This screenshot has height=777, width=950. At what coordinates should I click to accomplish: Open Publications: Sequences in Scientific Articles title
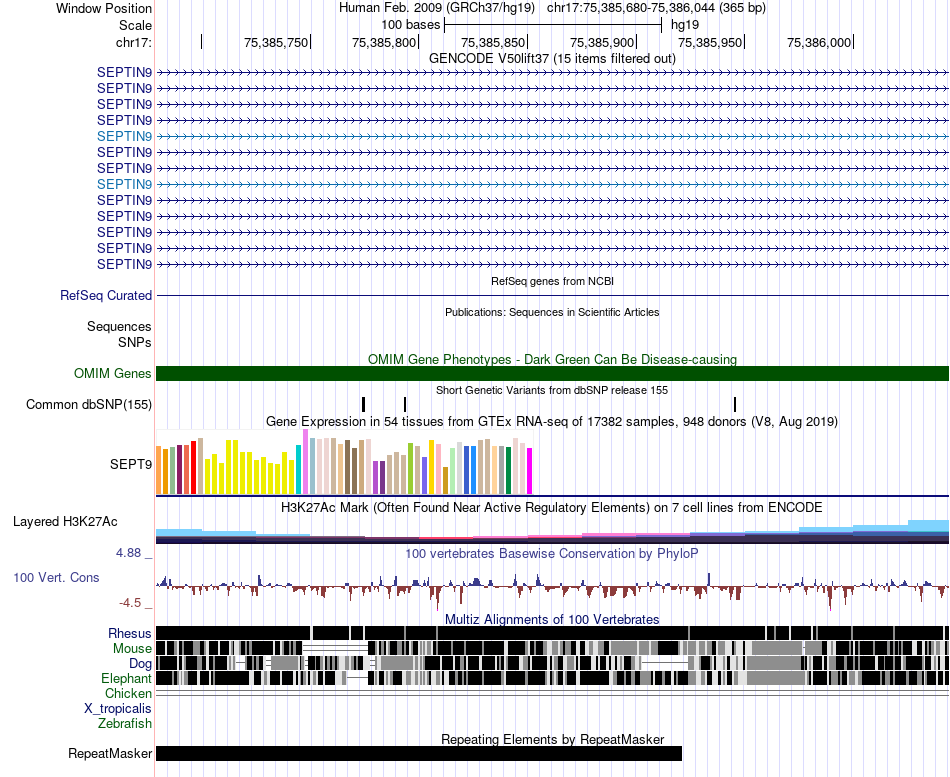point(552,312)
